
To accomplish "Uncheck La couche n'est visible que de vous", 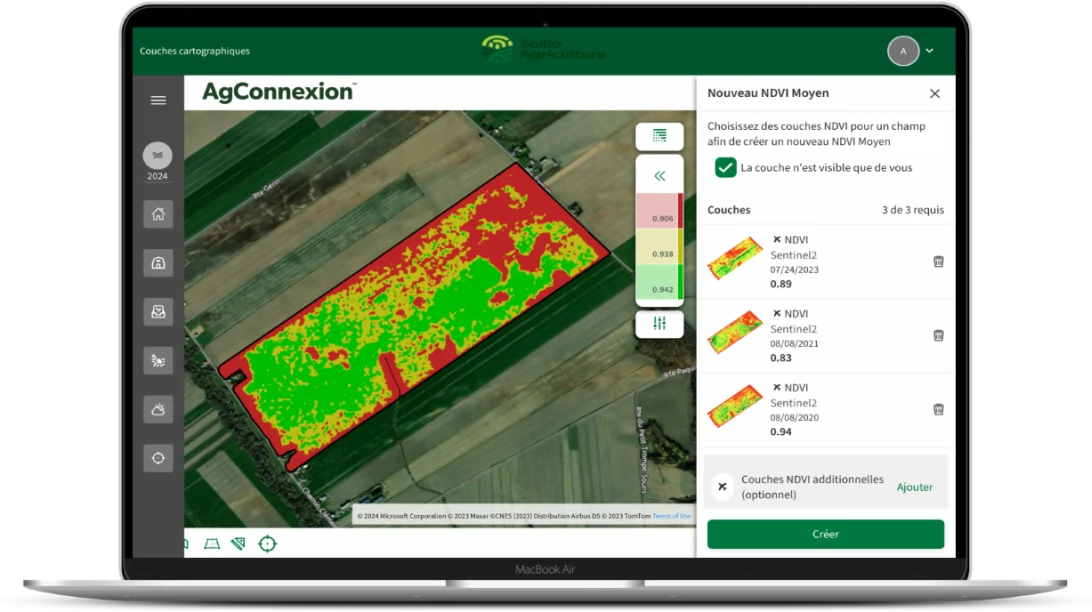I will [x=725, y=168].
